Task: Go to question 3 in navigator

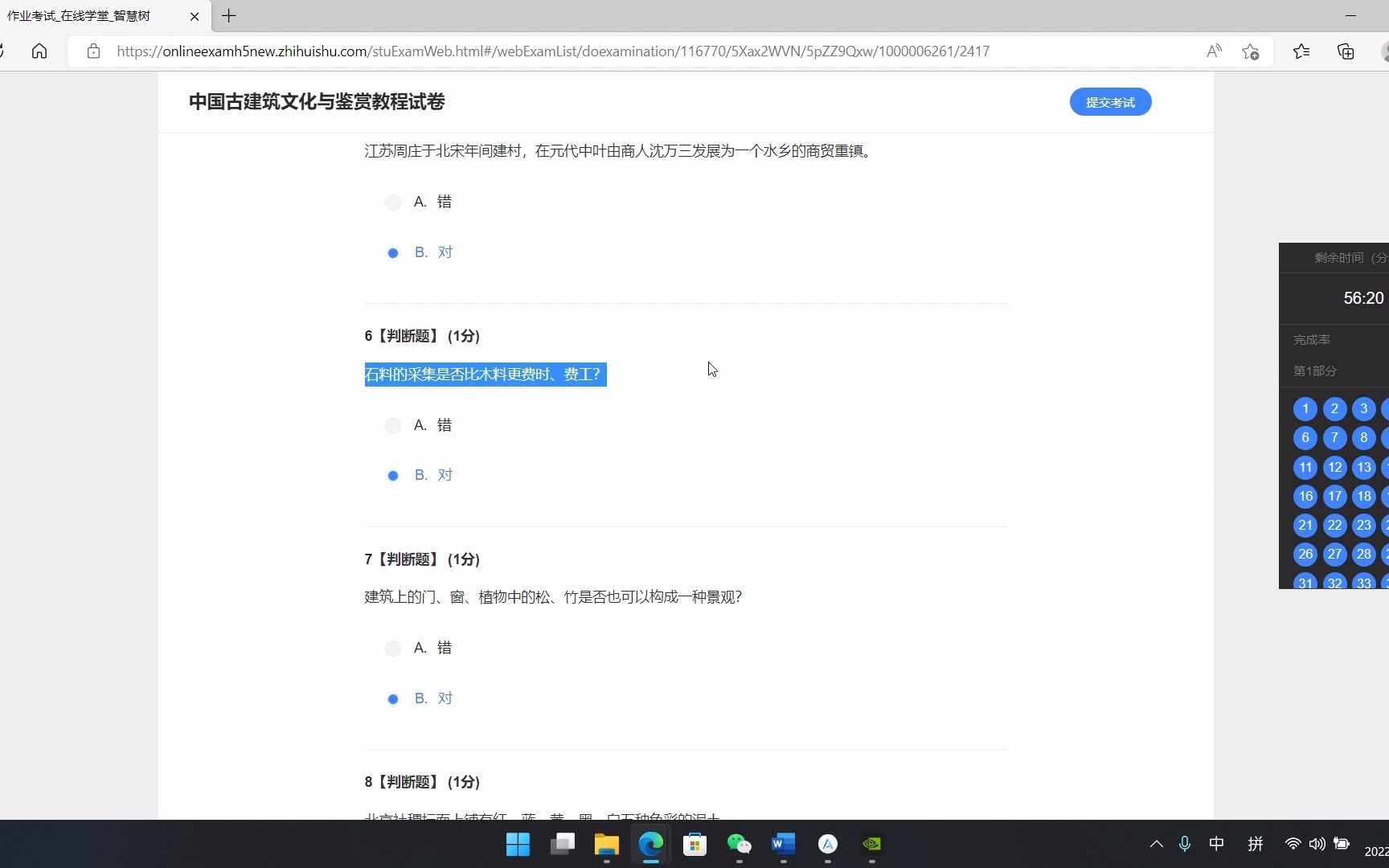Action: tap(1363, 409)
